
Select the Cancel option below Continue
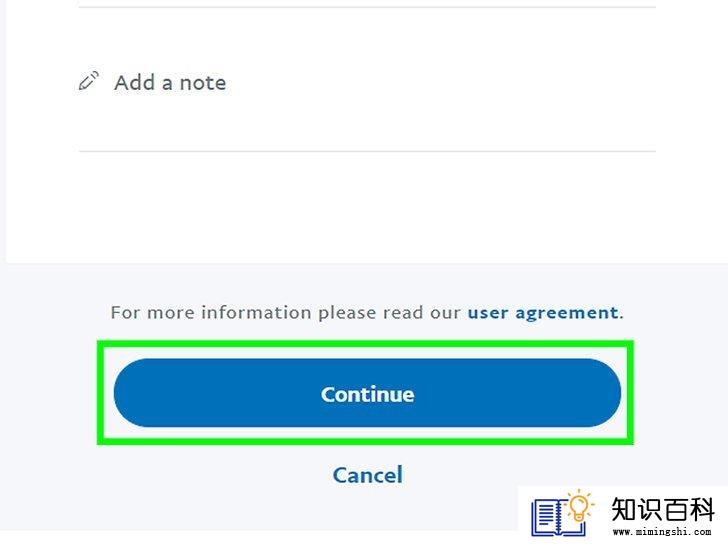pyautogui.click(x=367, y=475)
